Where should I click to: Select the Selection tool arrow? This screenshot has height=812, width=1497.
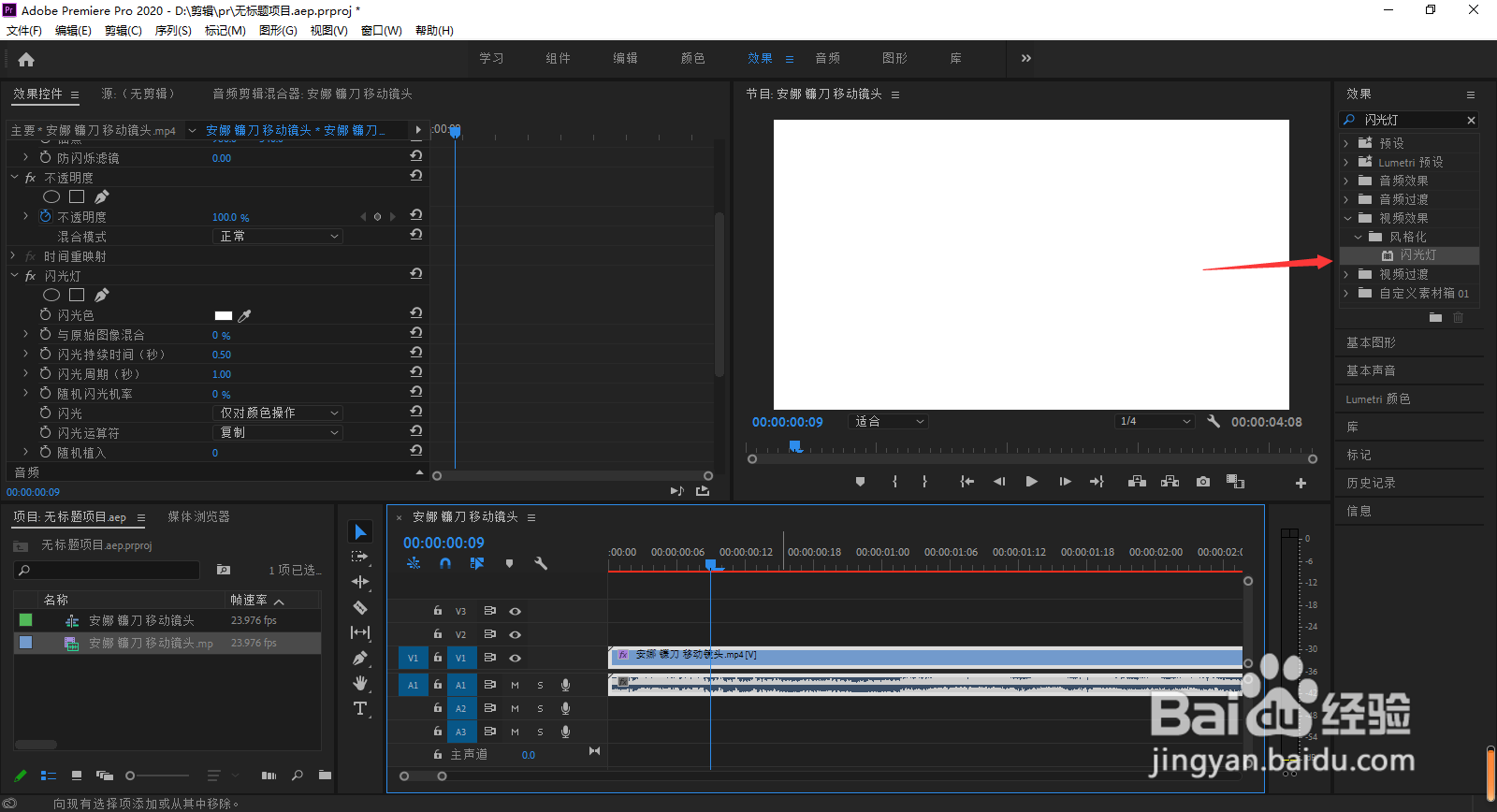360,531
